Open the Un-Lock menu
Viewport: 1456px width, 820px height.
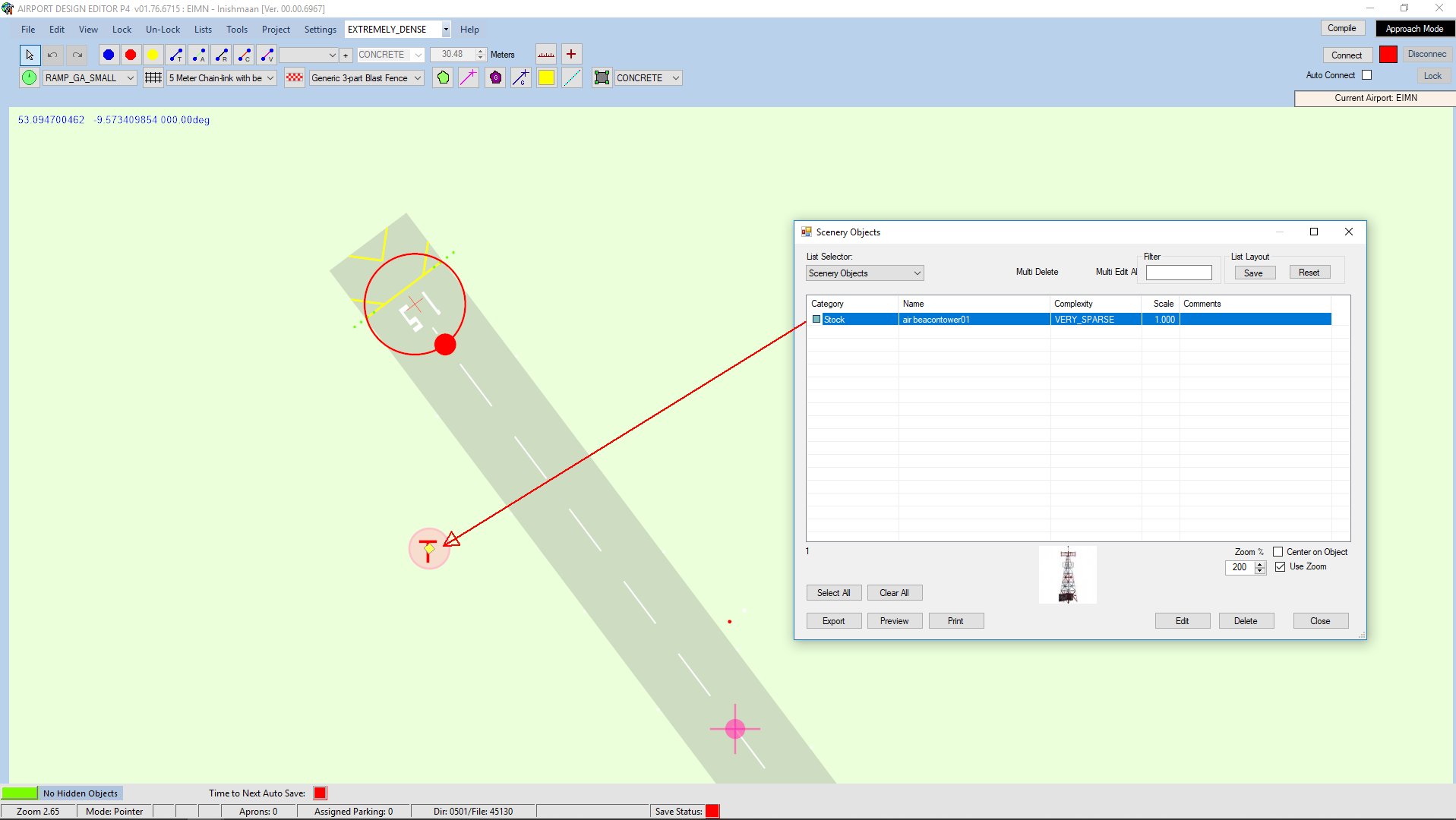pyautogui.click(x=163, y=30)
